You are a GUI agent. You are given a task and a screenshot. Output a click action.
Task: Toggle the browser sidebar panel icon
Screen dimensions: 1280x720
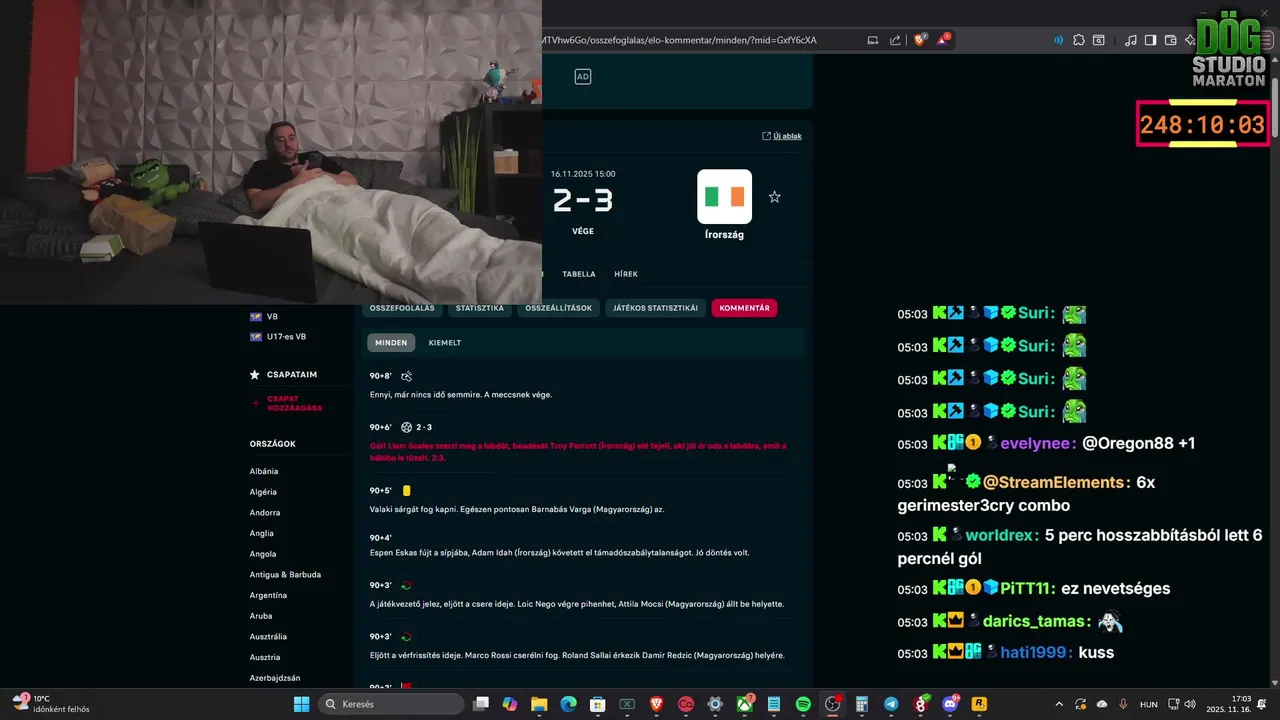click(1150, 40)
